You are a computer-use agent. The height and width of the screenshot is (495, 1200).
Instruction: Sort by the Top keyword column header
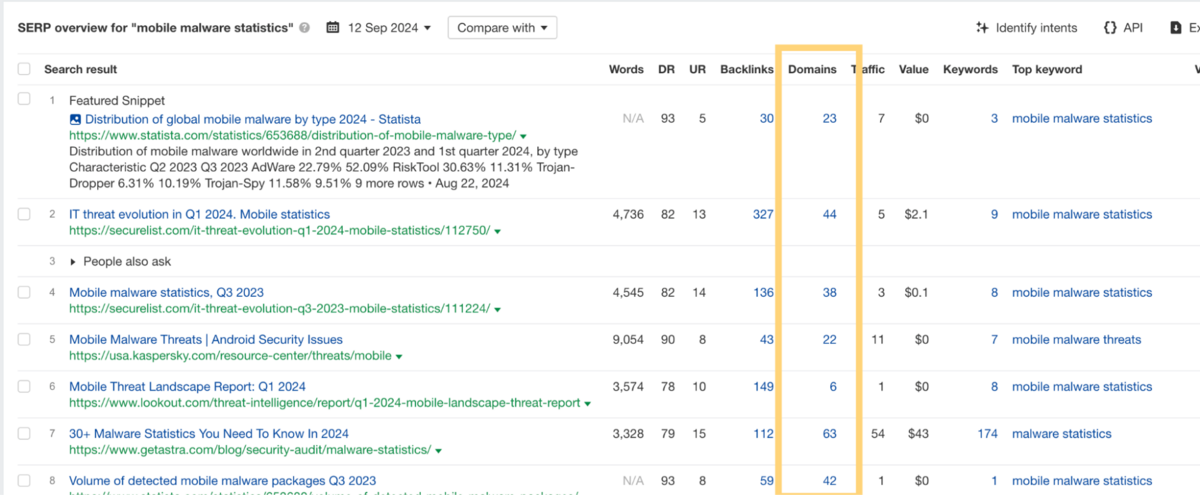[x=1047, y=69]
